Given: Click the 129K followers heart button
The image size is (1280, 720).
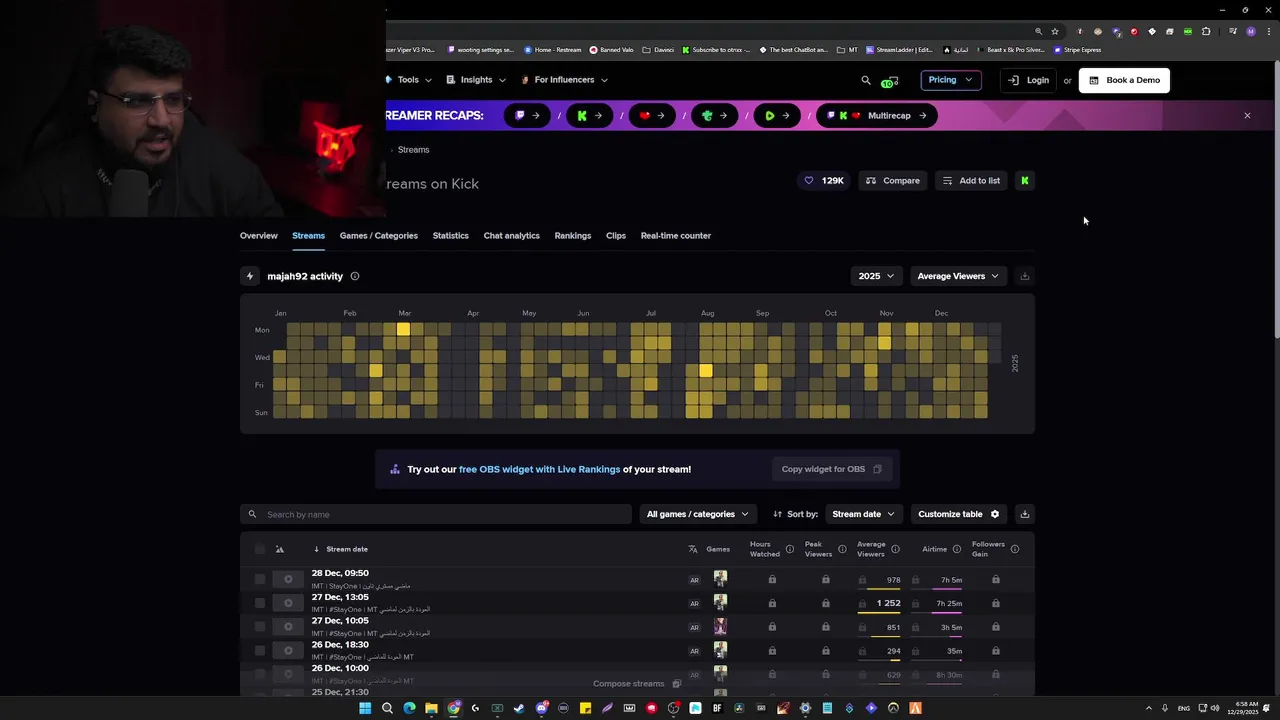Looking at the screenshot, I should pos(824,181).
